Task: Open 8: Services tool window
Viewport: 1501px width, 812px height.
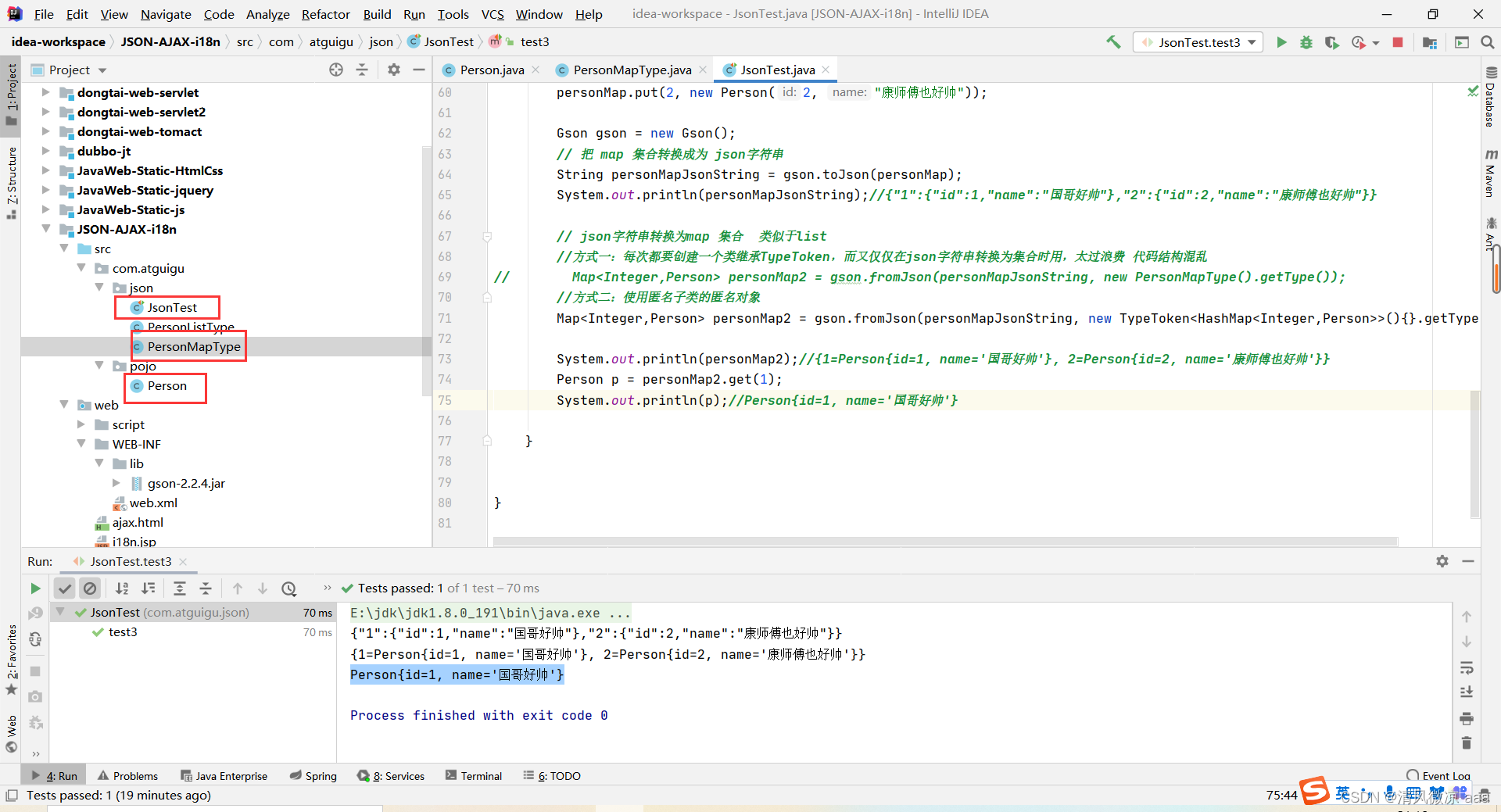Action: (x=391, y=775)
